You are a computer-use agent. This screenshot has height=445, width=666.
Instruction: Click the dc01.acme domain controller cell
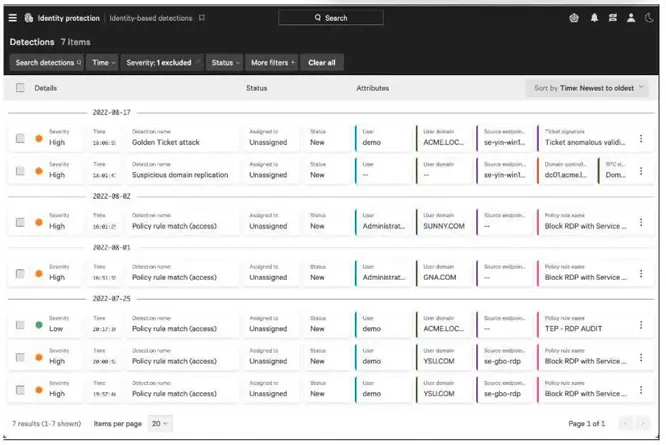tap(565, 171)
